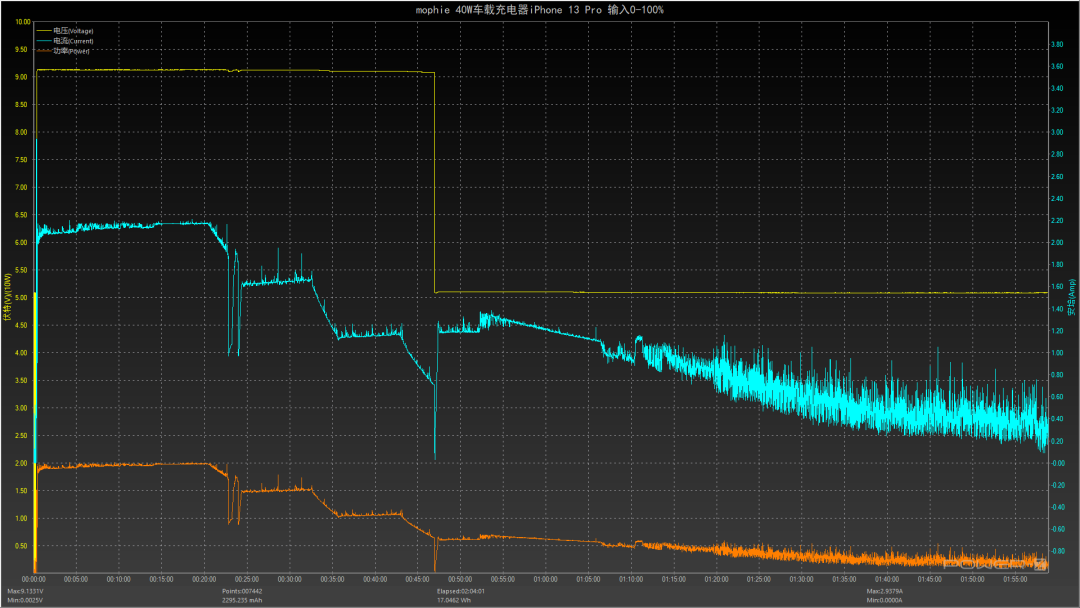
Task: Click the 00:15:00 time axis label
Action: pyautogui.click(x=161, y=580)
